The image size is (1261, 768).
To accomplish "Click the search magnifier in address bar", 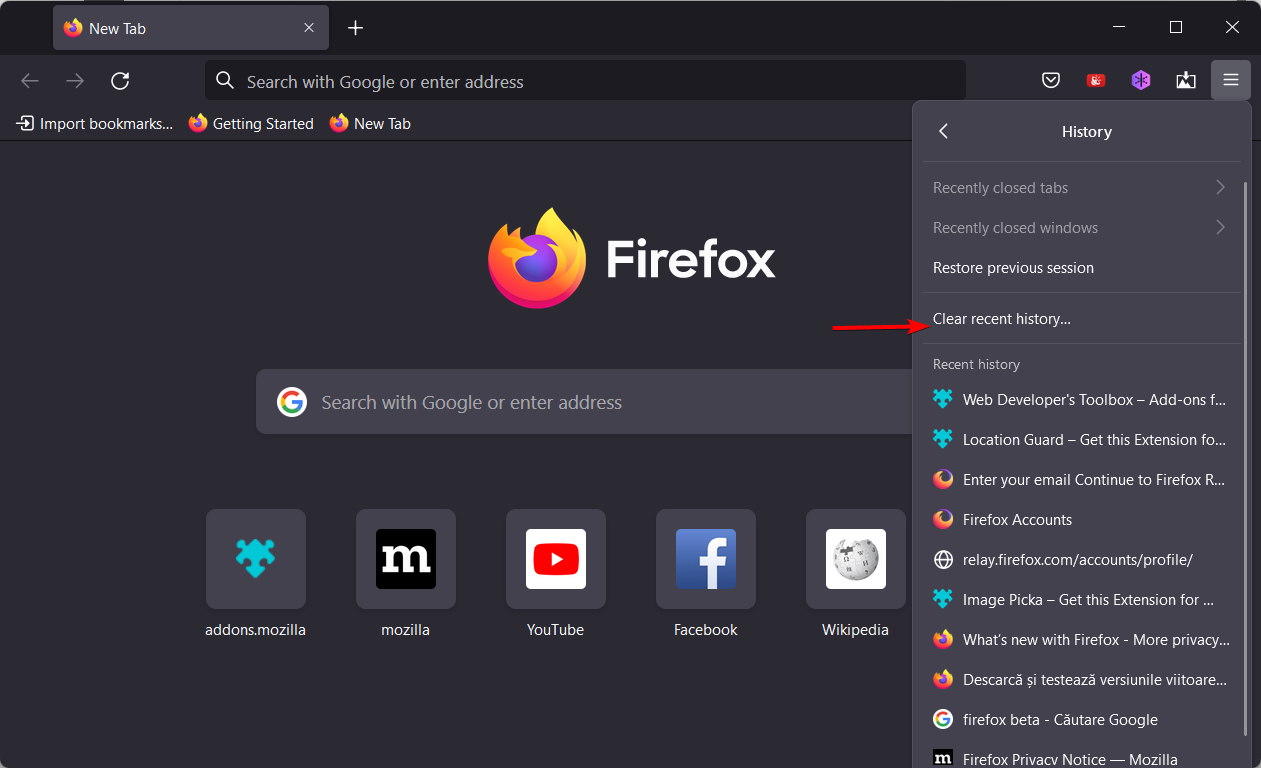I will 226,81.
